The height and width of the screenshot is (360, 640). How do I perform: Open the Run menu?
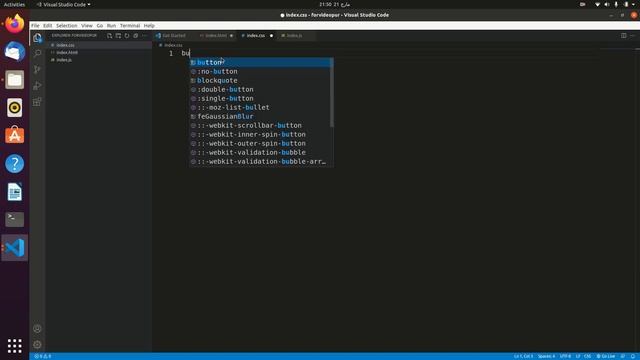(111, 25)
